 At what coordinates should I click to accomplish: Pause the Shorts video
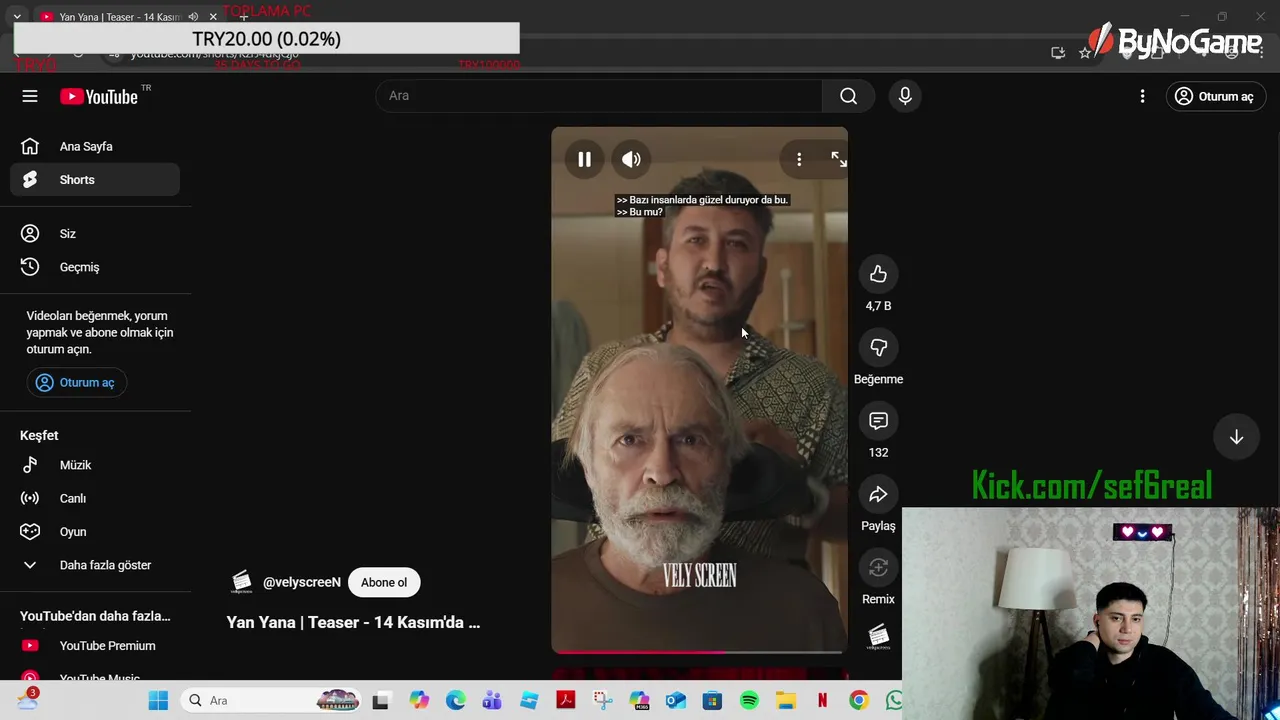pyautogui.click(x=584, y=159)
